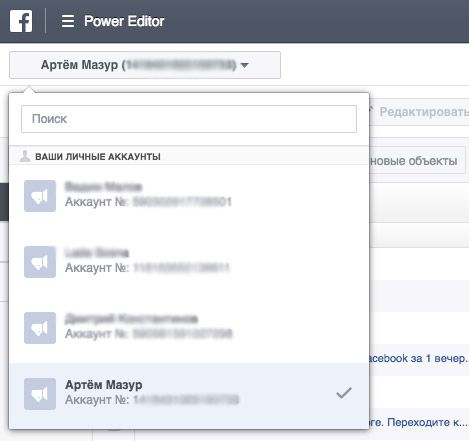
Task: Open the link ending with 'за 1 вечер.'
Action: [x=417, y=359]
